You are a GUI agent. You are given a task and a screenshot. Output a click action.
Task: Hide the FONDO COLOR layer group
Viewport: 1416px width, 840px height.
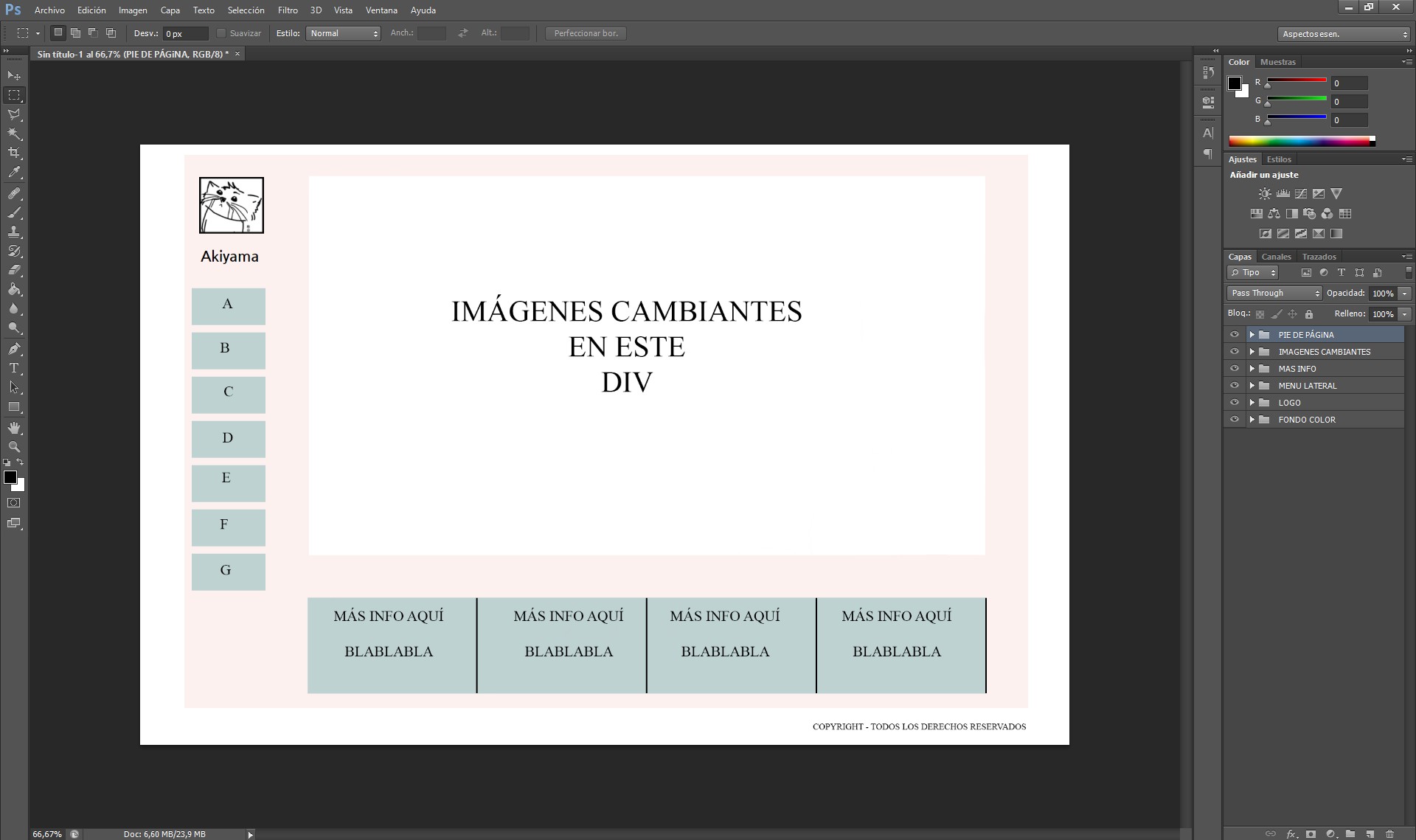(1234, 419)
